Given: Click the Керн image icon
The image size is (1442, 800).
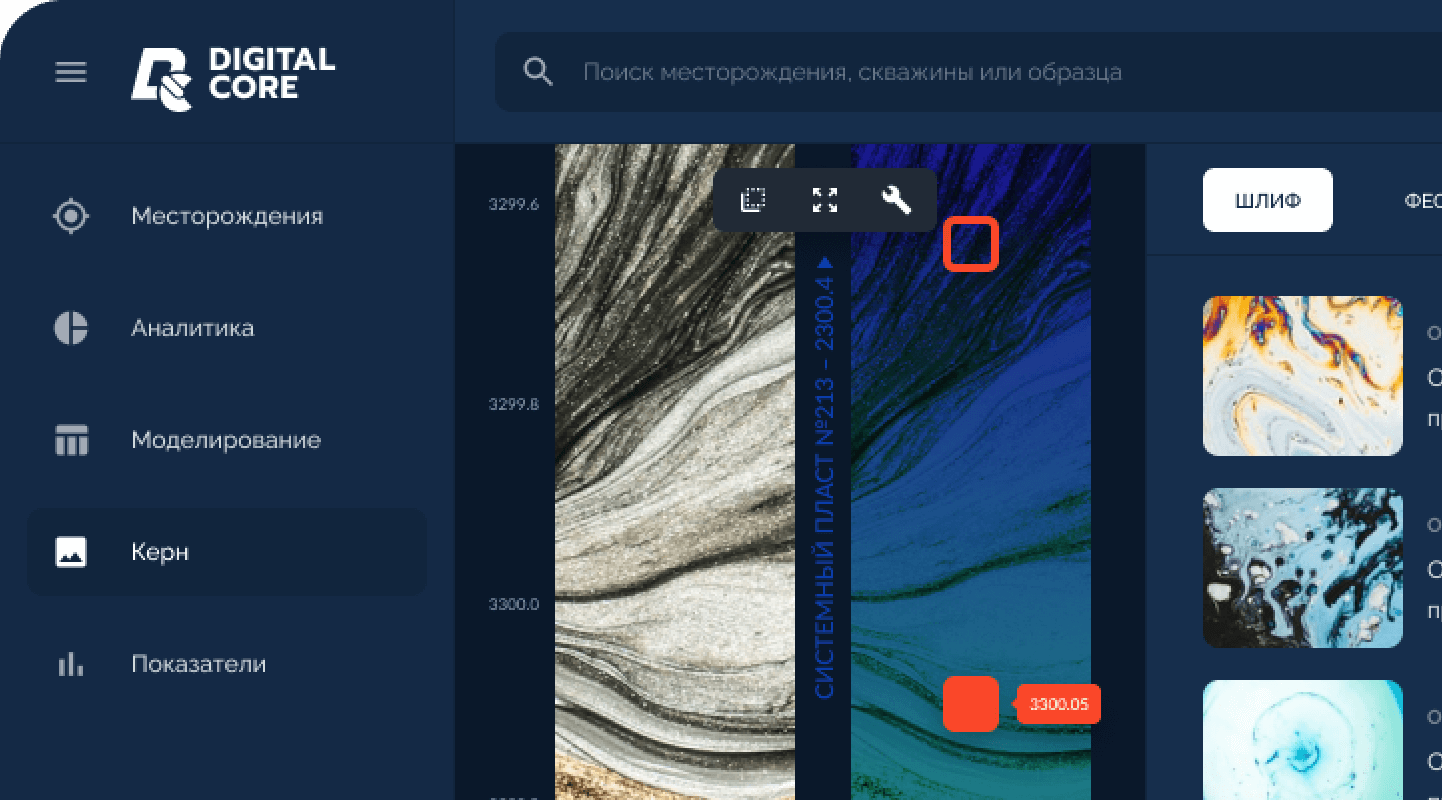Looking at the screenshot, I should click(x=71, y=552).
